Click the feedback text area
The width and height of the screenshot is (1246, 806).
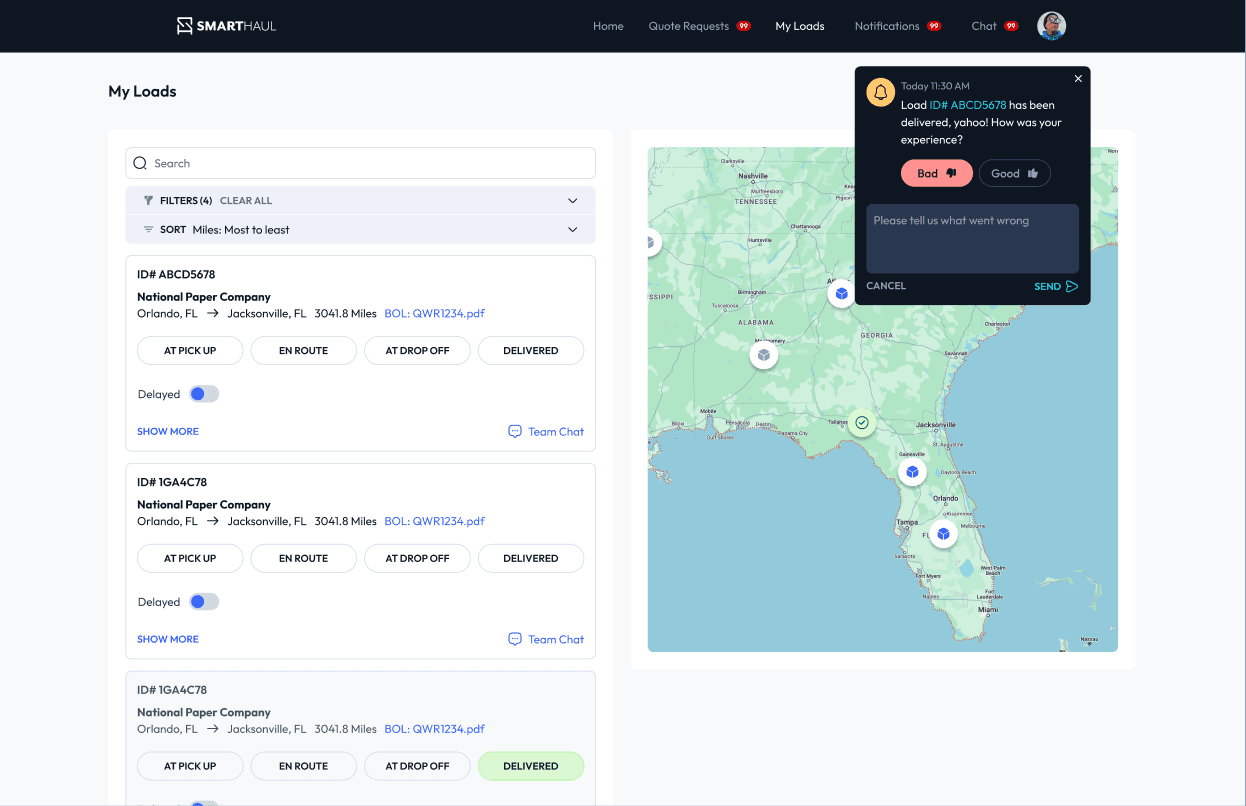[972, 239]
